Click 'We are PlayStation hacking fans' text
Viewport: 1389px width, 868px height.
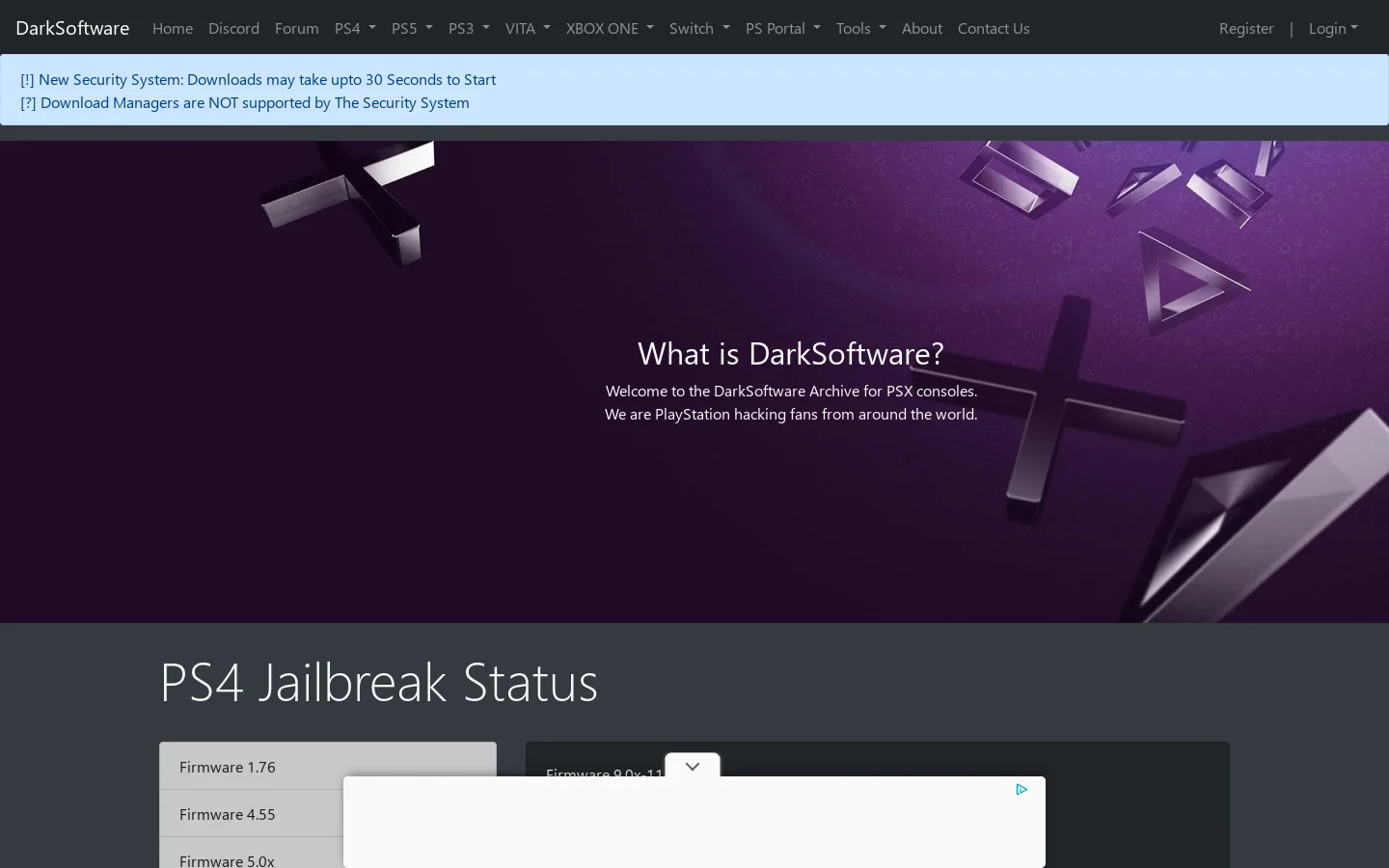[791, 415]
